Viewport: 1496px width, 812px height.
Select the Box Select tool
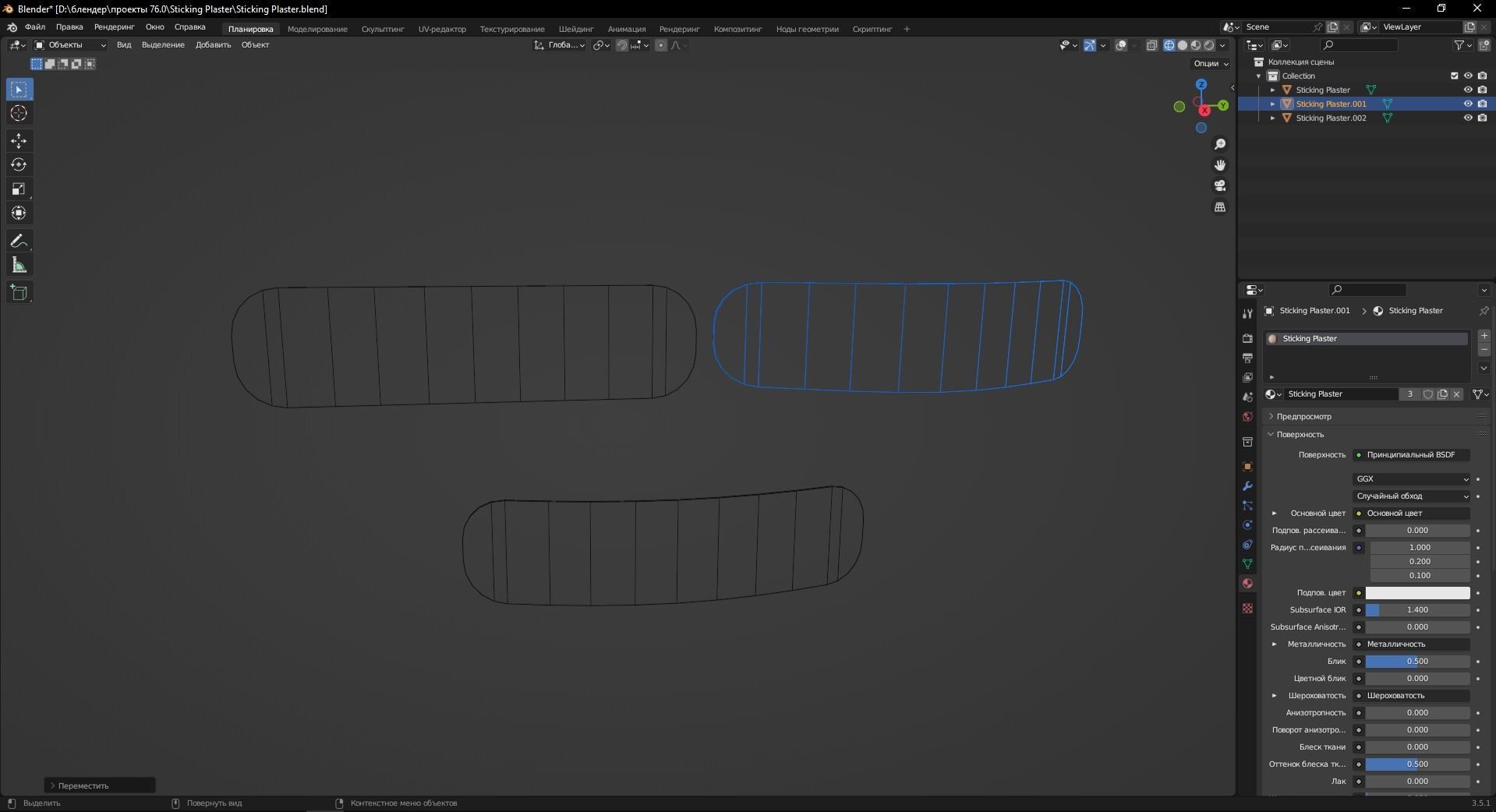(19, 90)
